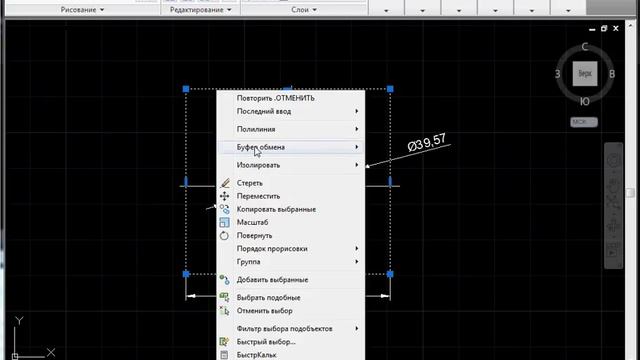Click the top-left blue grip of polyline
Image resolution: width=640 pixels, height=360 pixels.
point(186,89)
